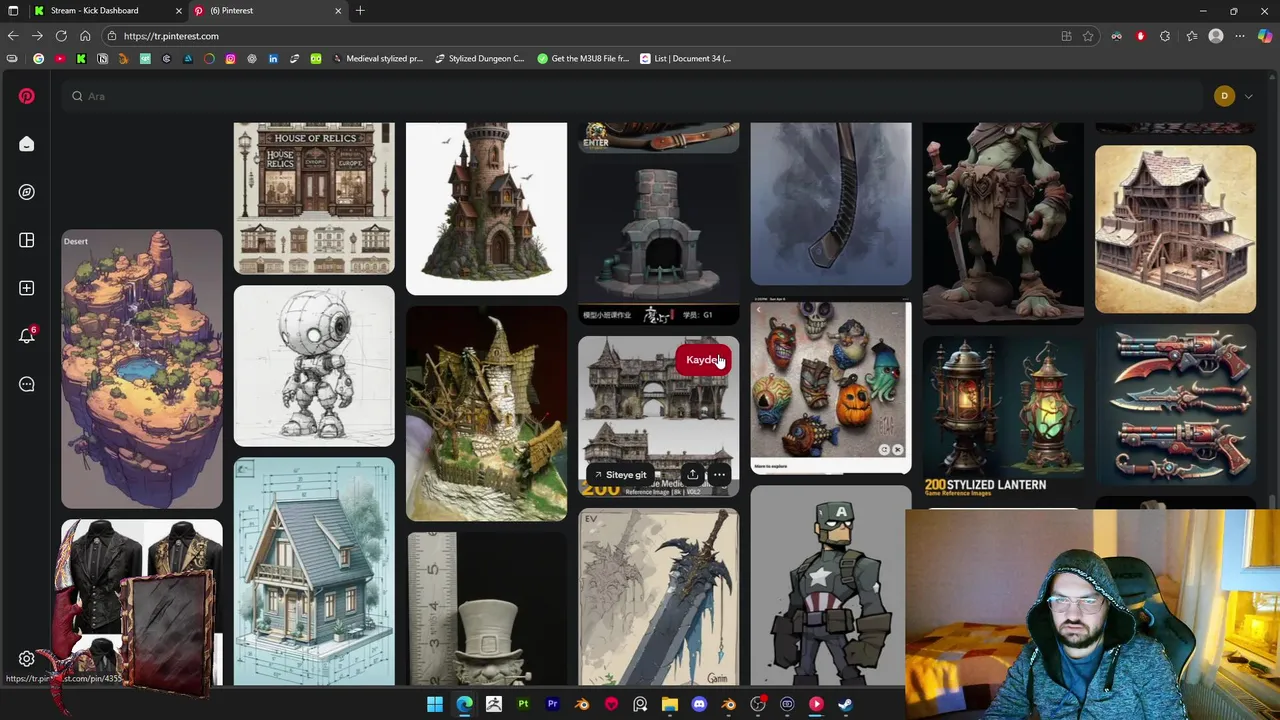The width and height of the screenshot is (1280, 720).
Task: Open the Google bookmark icon
Action: tap(38, 59)
